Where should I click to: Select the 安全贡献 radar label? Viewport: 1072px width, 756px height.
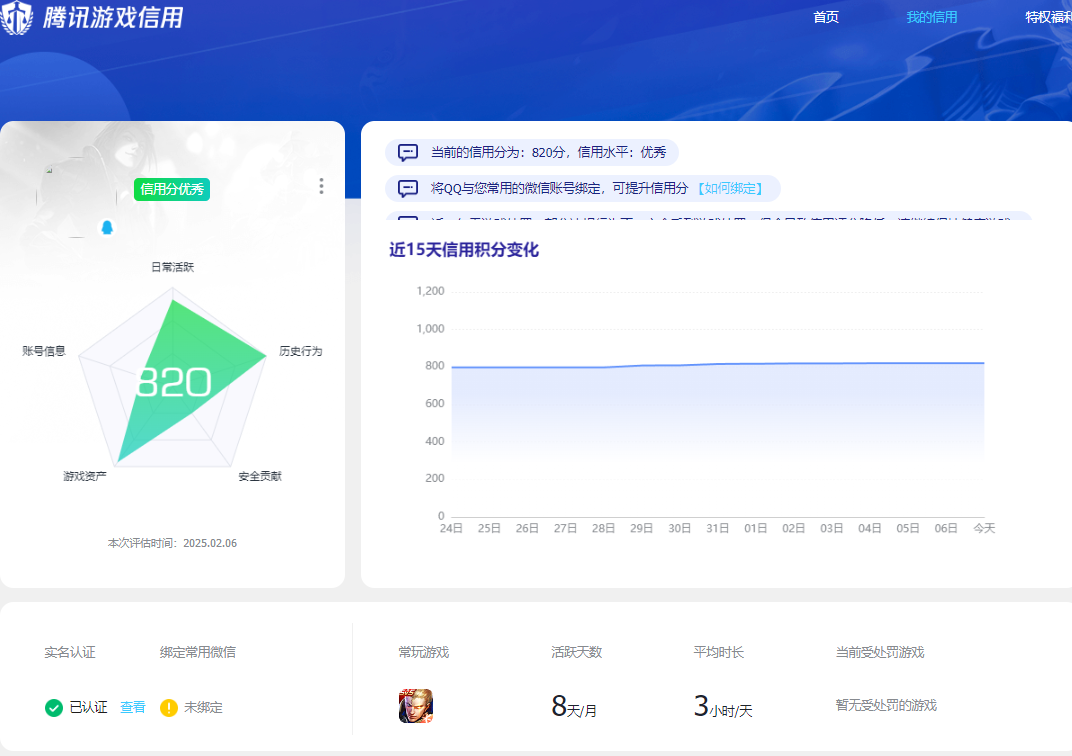click(x=260, y=476)
